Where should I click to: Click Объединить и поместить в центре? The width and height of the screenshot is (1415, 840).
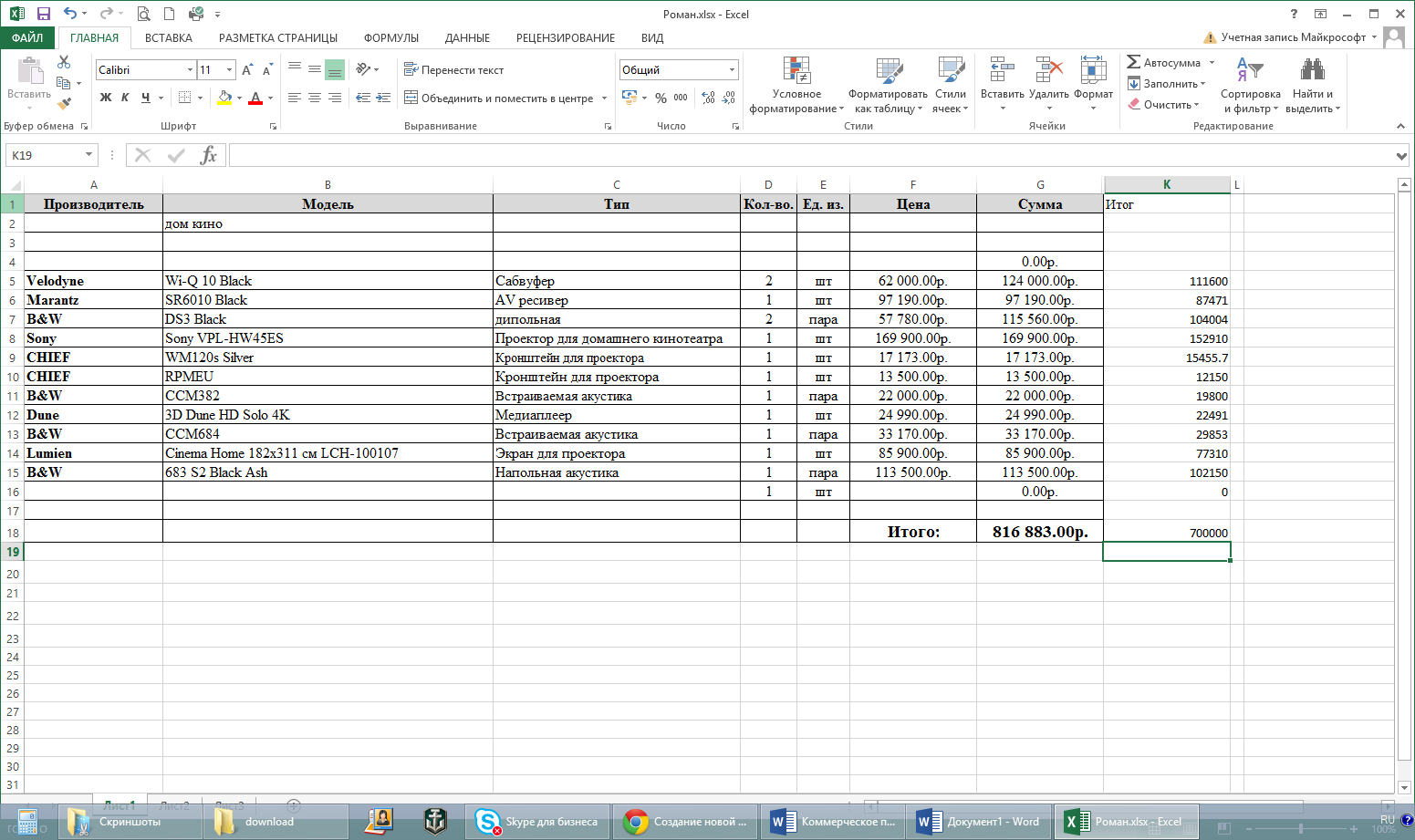pos(499,98)
